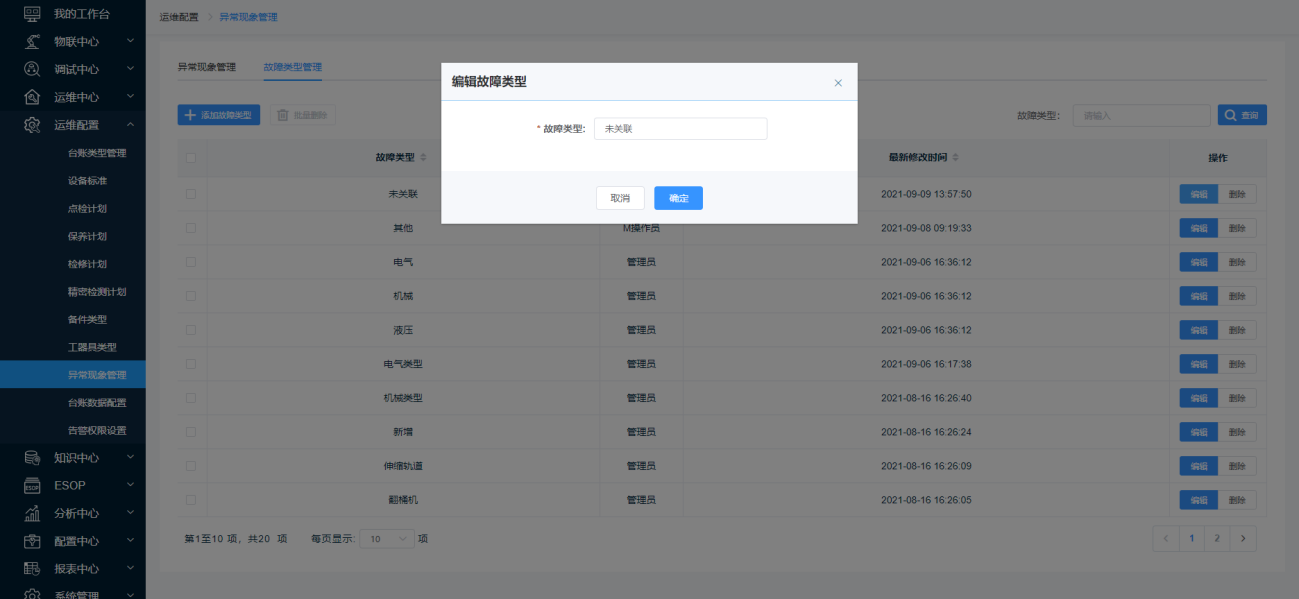Screen dimensions: 1299x599
Task: Open 精密检测计划 in sidebar
Action: (x=97, y=292)
